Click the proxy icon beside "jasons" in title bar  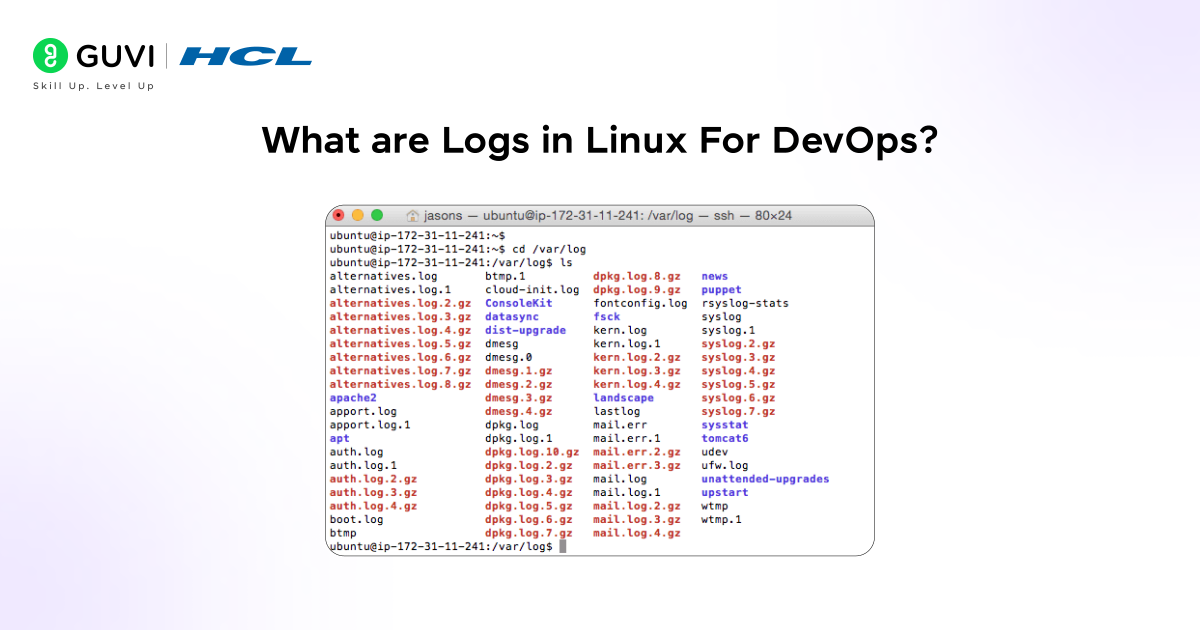413,215
